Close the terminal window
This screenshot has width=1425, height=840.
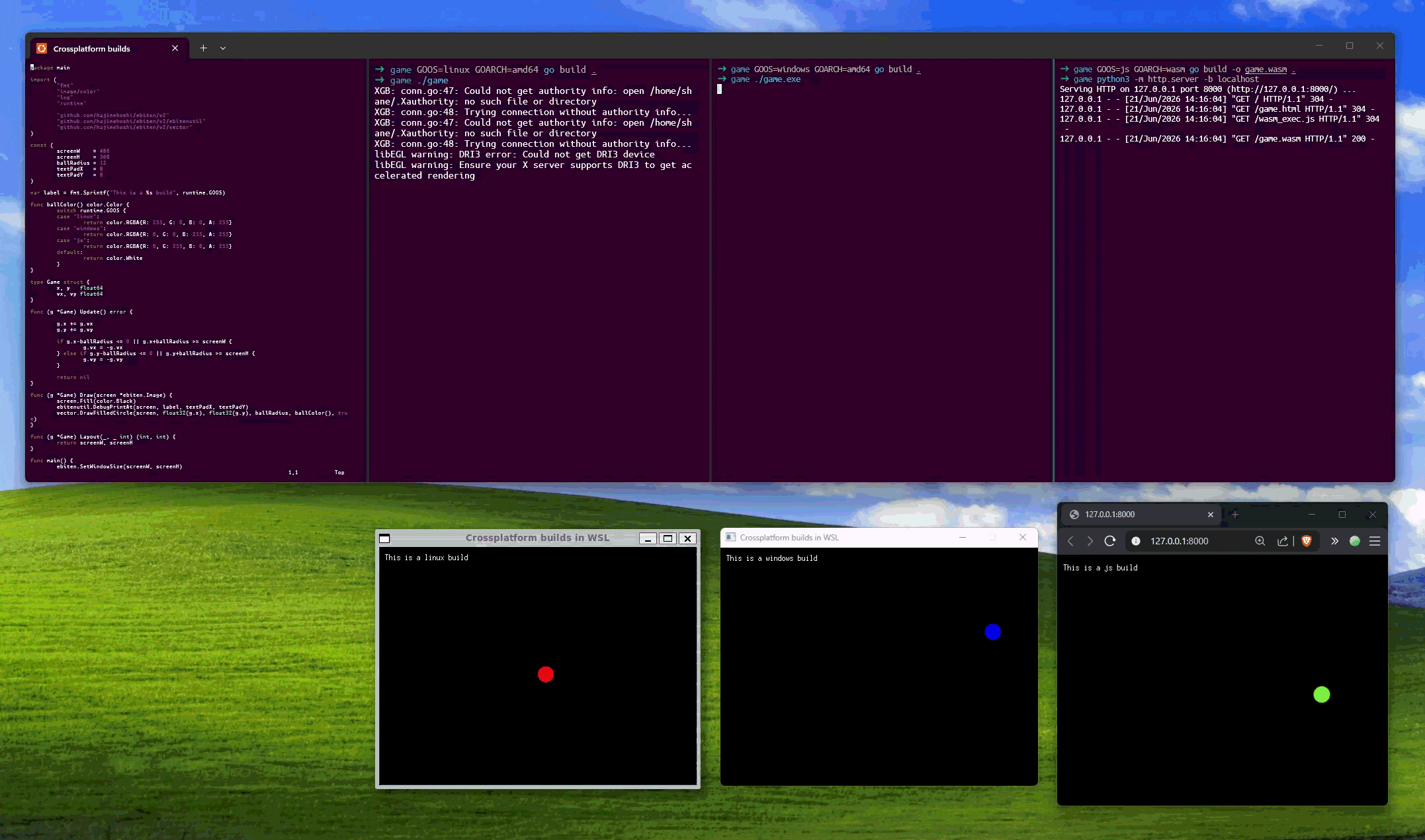[1380, 46]
